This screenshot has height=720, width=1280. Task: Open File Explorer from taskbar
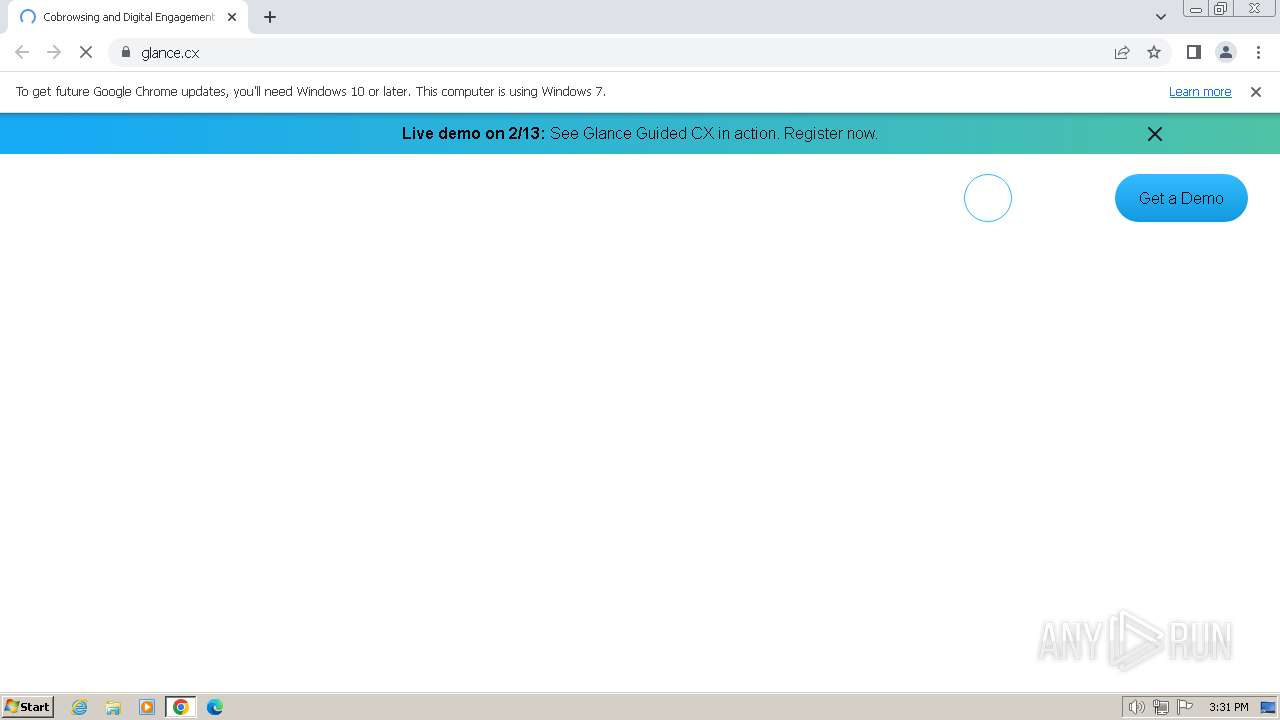tap(113, 707)
